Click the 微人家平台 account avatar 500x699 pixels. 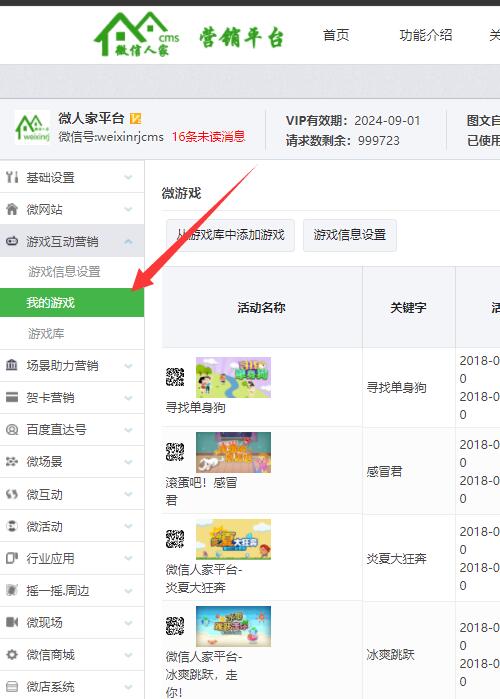point(32,127)
